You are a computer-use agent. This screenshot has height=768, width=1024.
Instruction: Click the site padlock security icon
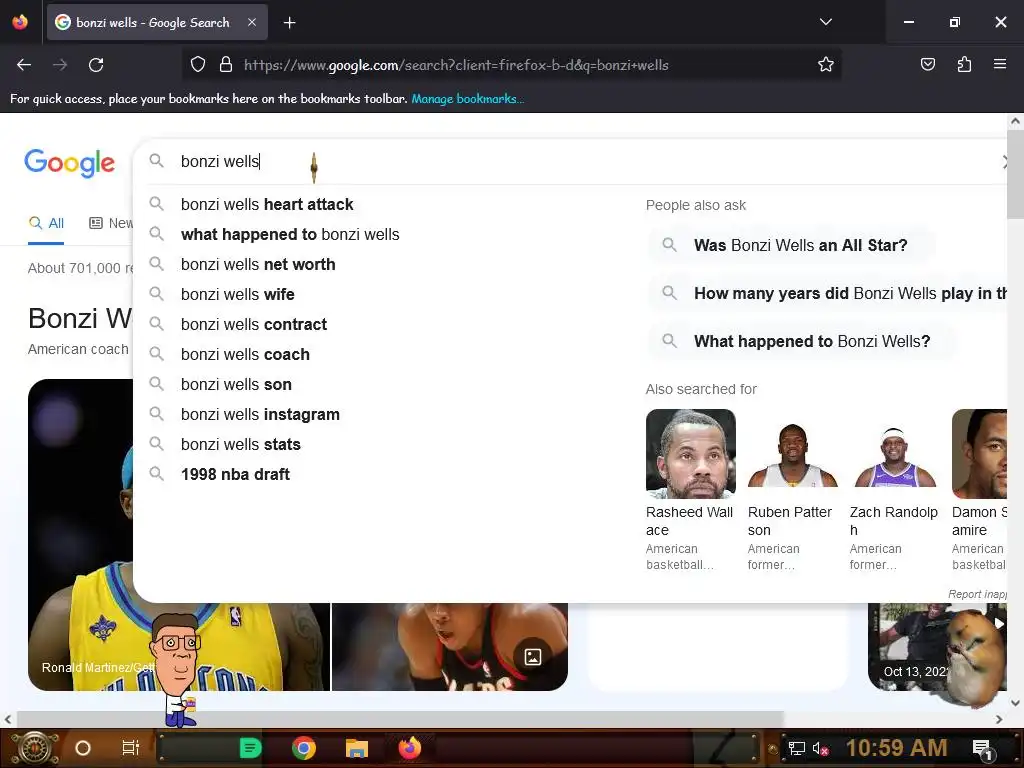[x=226, y=65]
